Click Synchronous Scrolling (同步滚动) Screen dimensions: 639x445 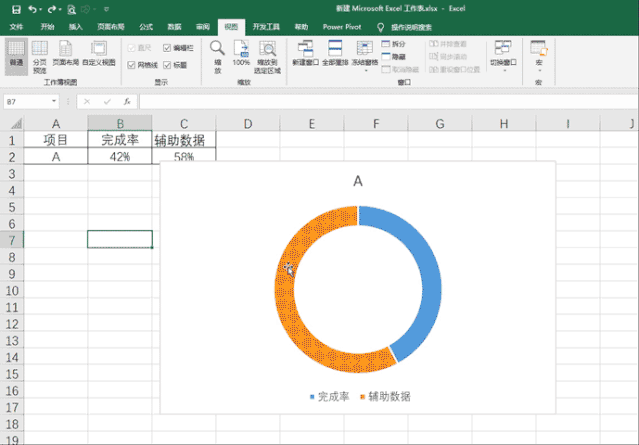point(447,57)
